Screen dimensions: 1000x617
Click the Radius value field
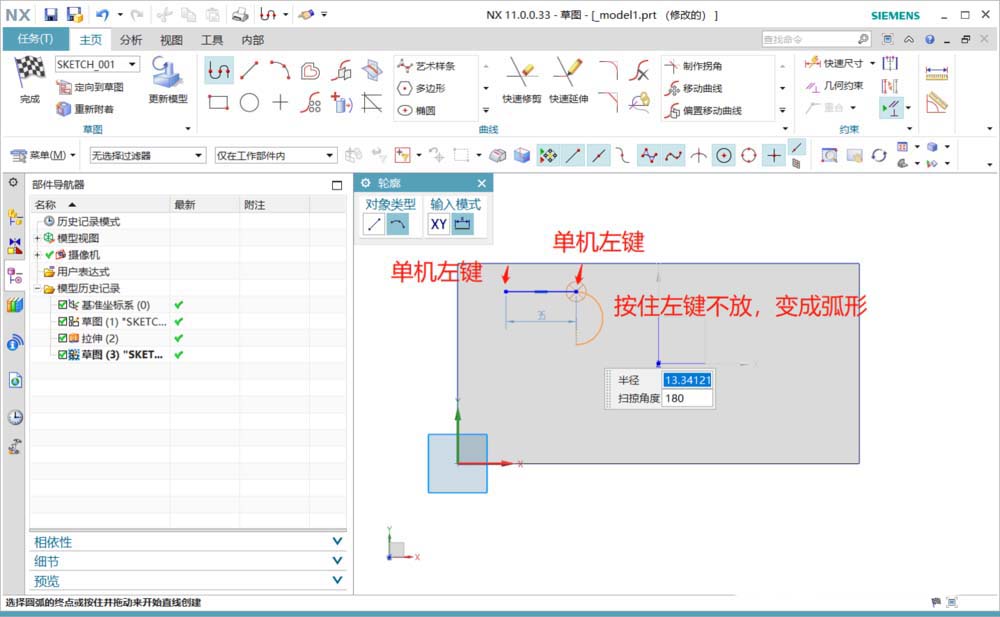pyautogui.click(x=687, y=380)
